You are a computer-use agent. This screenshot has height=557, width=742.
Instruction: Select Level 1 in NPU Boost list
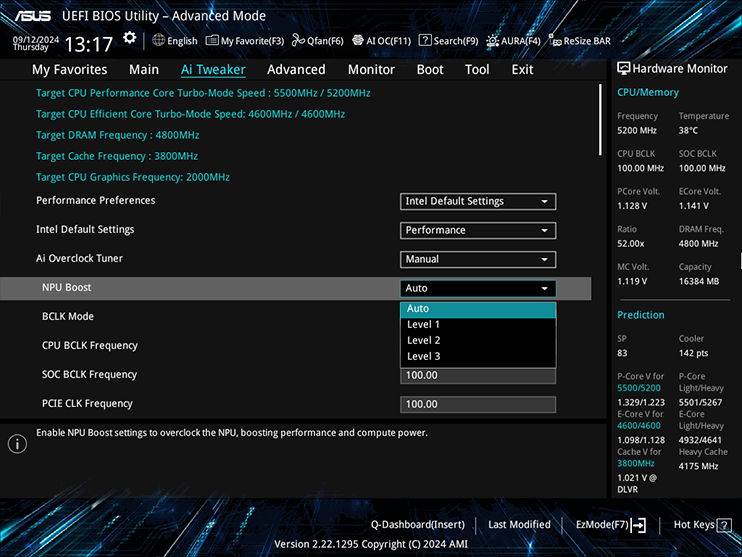[x=423, y=324]
